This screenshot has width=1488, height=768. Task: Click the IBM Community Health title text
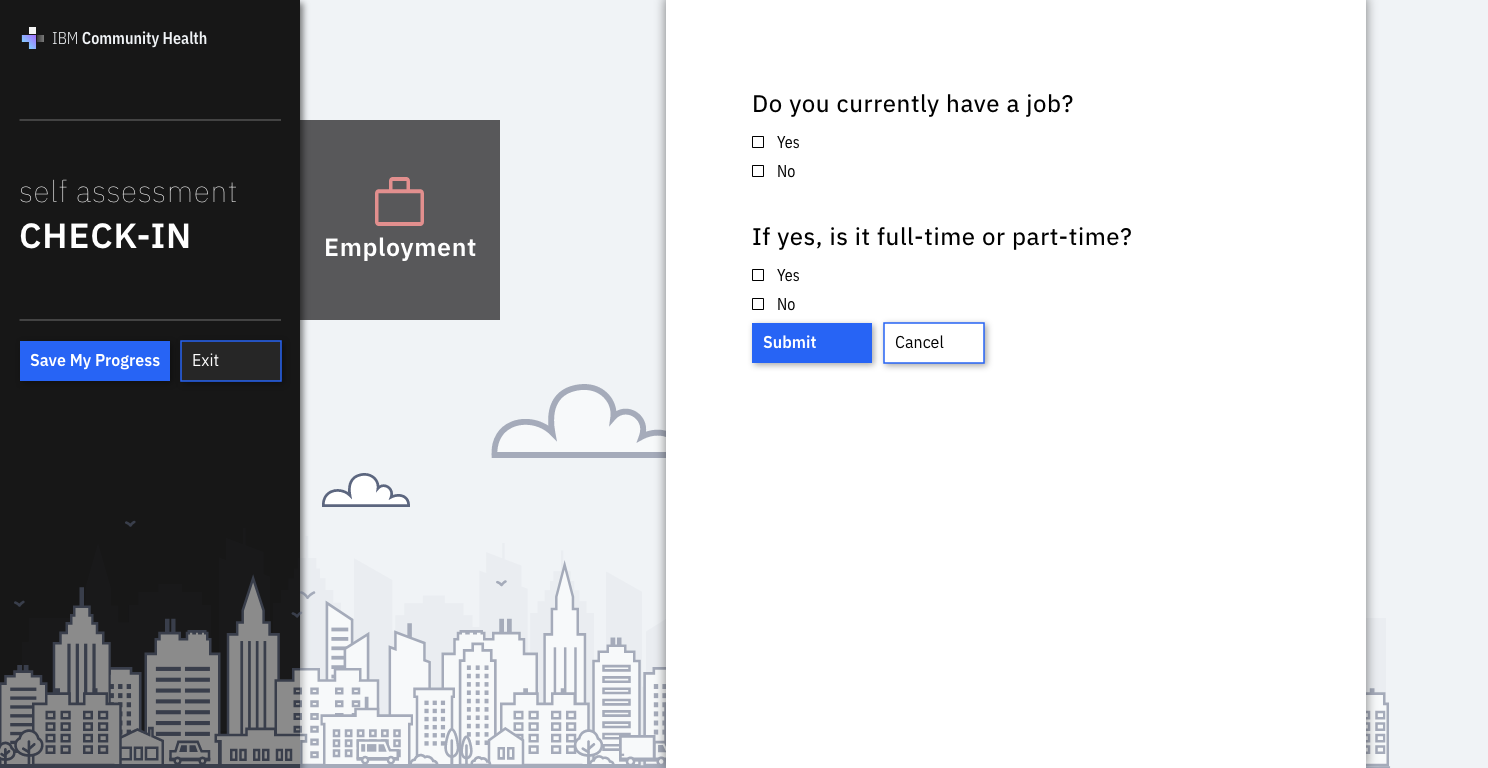pyautogui.click(x=129, y=39)
